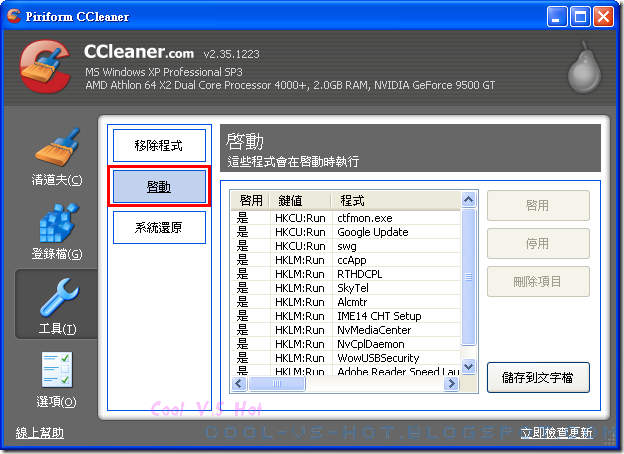Click the list's vertical scroll down arrow
The height and width of the screenshot is (454, 624).
point(468,366)
